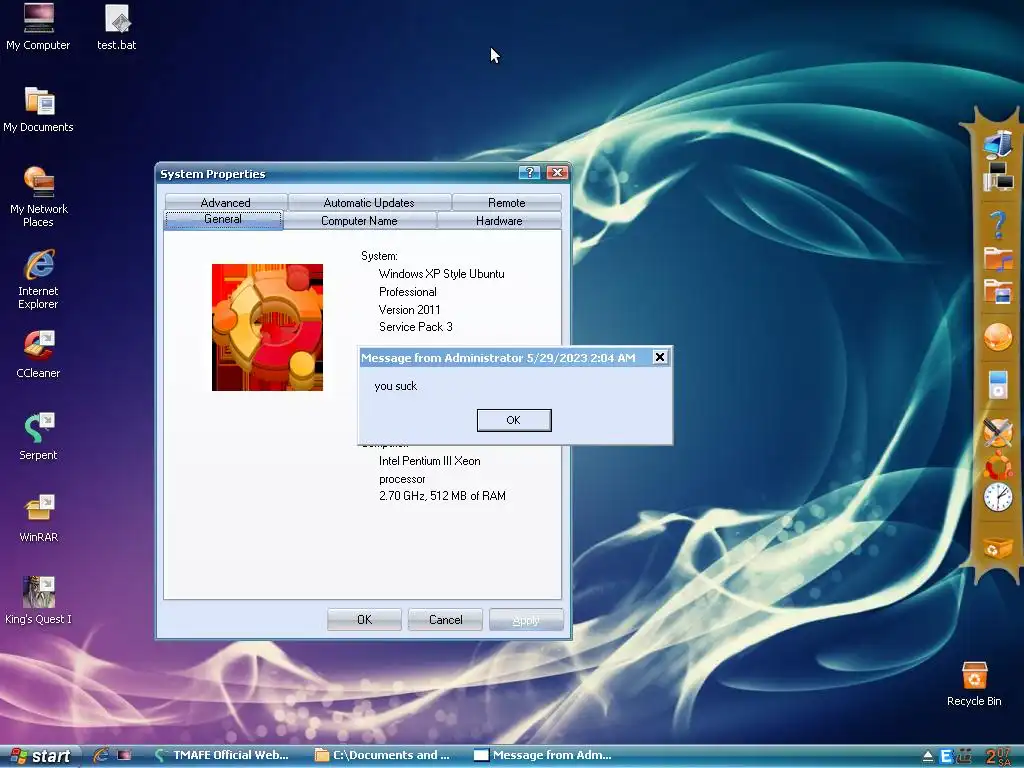The height and width of the screenshot is (768, 1024).
Task: Select the General tab
Action: tap(223, 219)
